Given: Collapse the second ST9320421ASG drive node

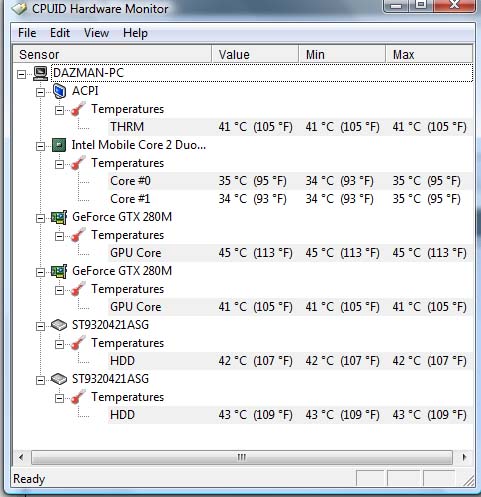Looking at the screenshot, I should pyautogui.click(x=40, y=380).
